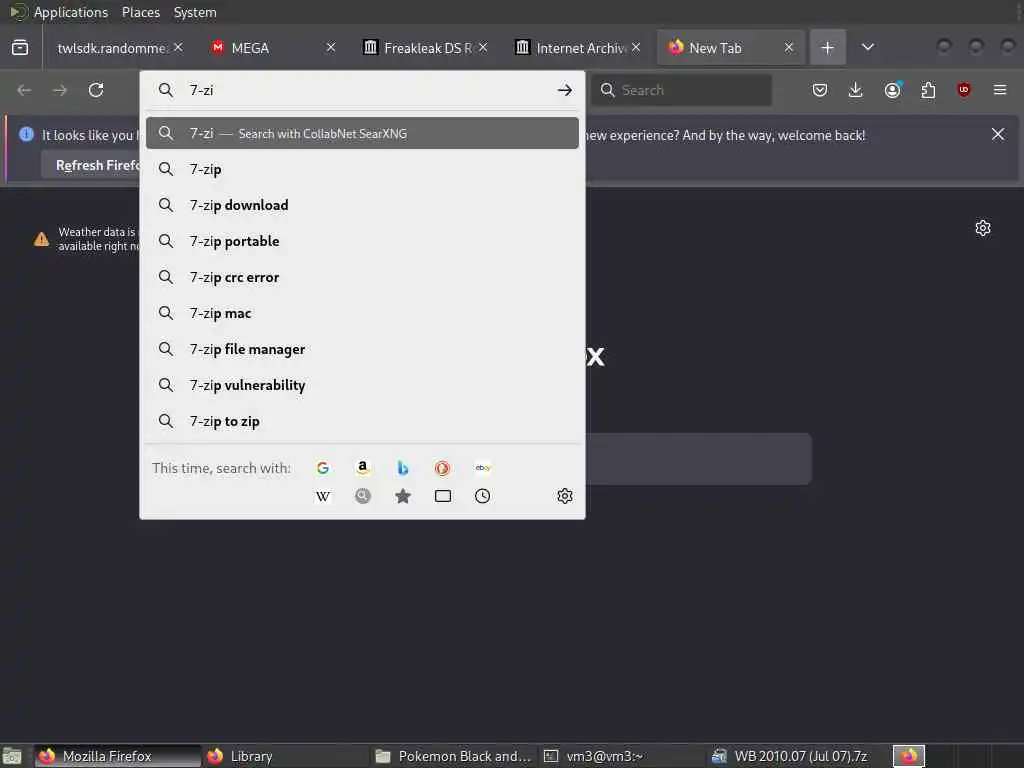Open the downloads panel
Screen dimensions: 1024x768
coord(856,90)
